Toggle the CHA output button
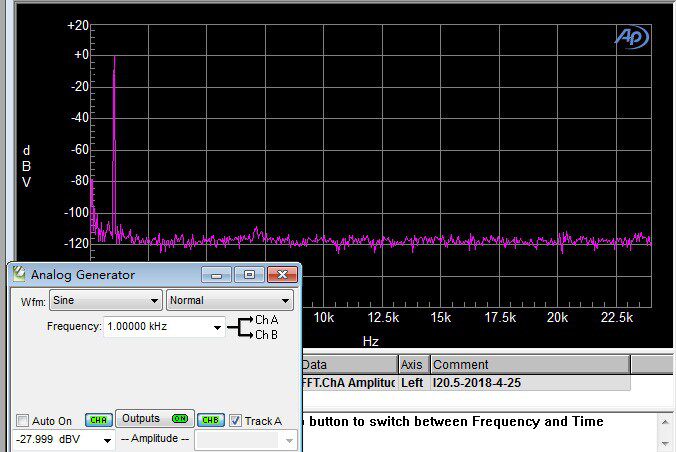 coord(99,420)
